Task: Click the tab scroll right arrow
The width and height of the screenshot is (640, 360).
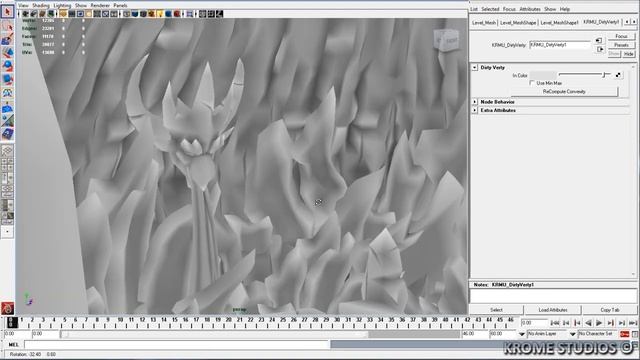Action: pos(633,22)
